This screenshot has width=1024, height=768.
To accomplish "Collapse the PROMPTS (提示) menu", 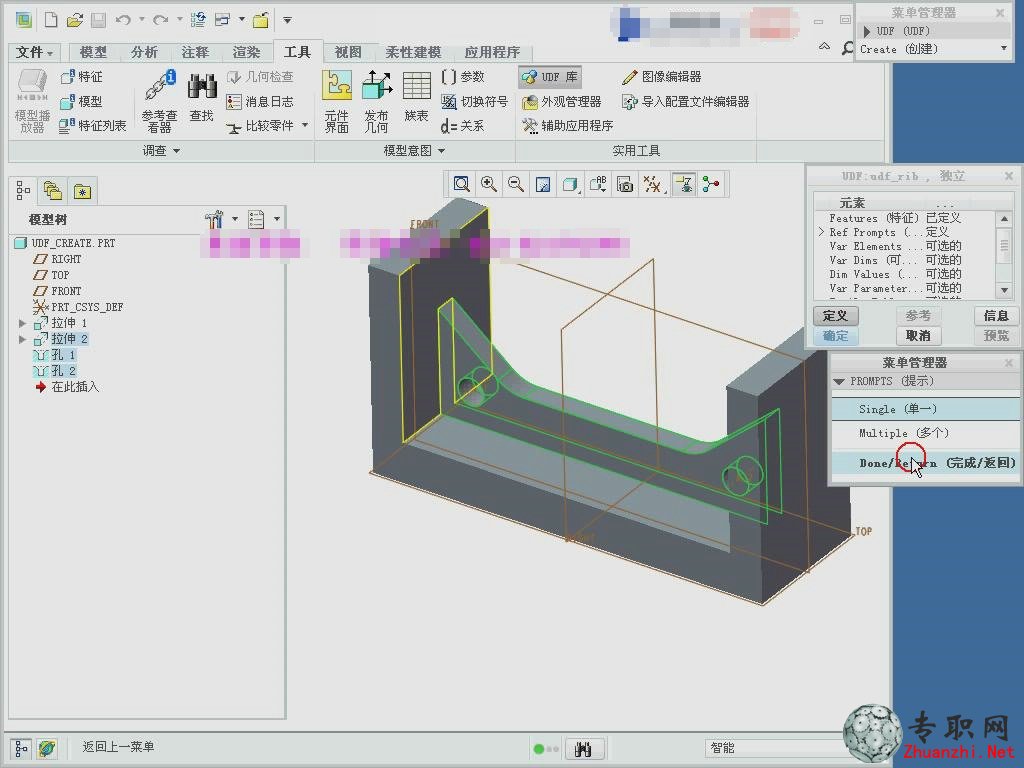I will click(839, 381).
